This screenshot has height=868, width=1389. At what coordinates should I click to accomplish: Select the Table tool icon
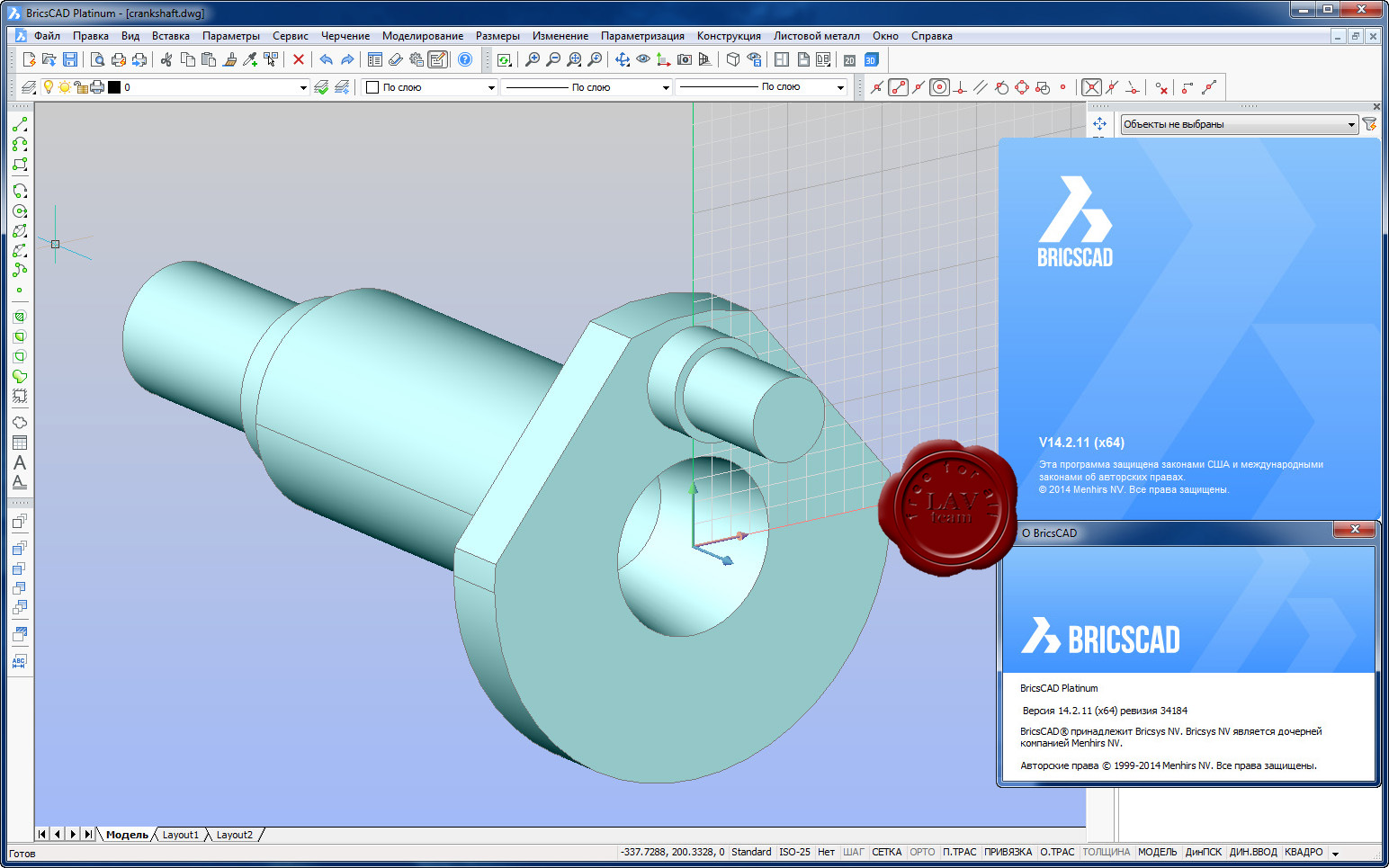tap(20, 443)
